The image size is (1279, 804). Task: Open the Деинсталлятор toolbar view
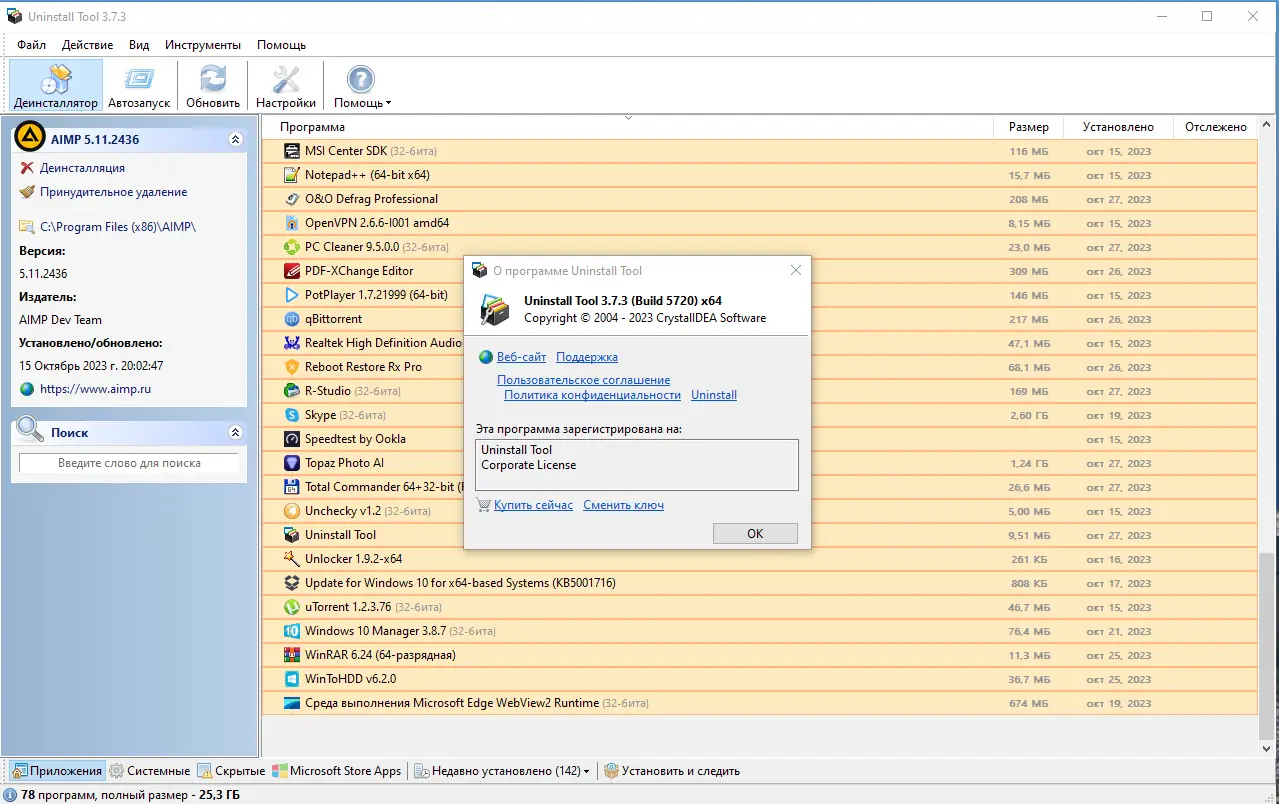(56, 86)
